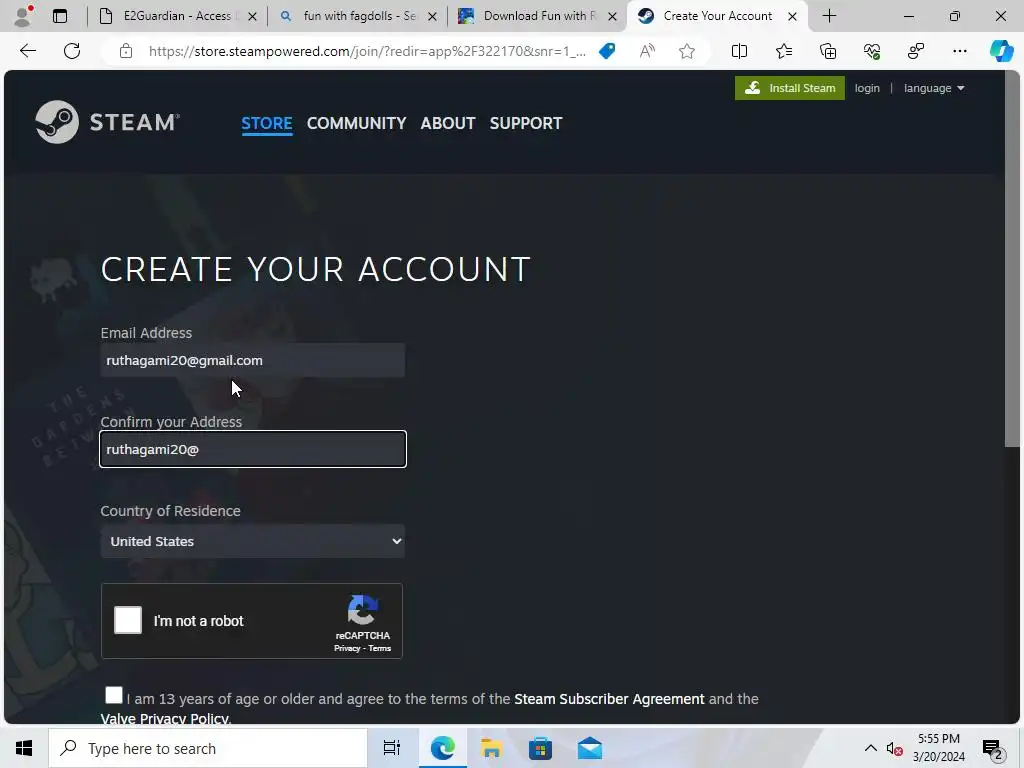Screen dimensions: 1024x768
Task: Click the browser extensions icon
Action: pos(916,51)
